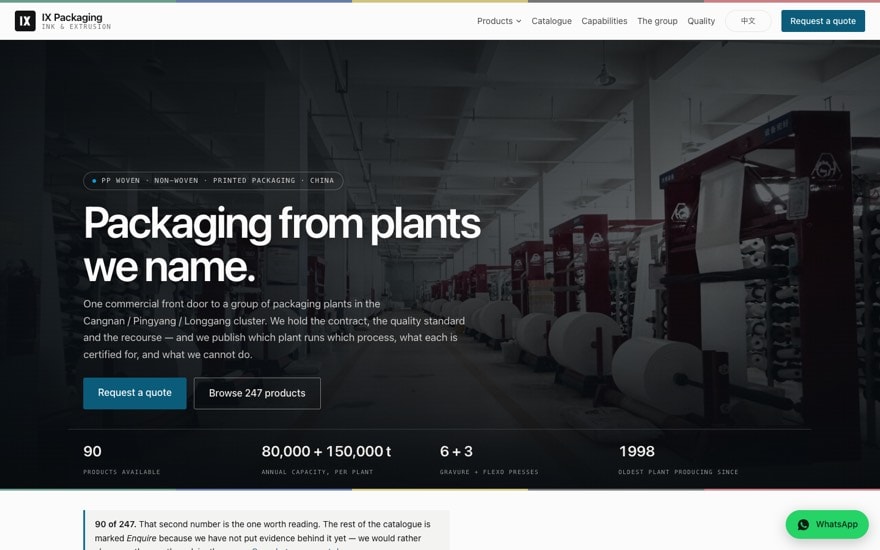The image size is (880, 550).
Task: Open The group nav link
Action: [x=657, y=21]
